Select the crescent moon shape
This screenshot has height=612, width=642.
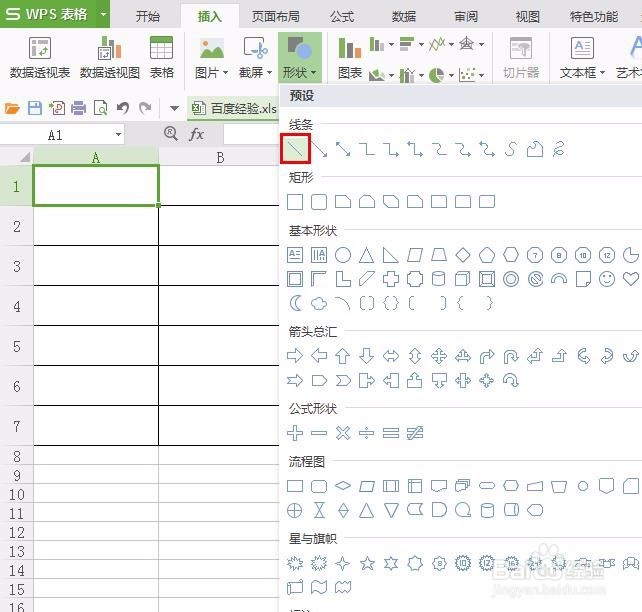[295, 303]
